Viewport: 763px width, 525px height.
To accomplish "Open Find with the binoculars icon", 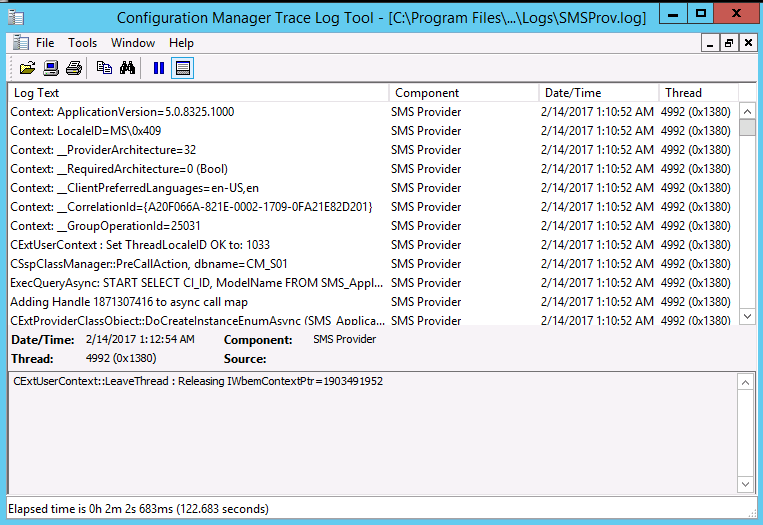I will [127, 68].
